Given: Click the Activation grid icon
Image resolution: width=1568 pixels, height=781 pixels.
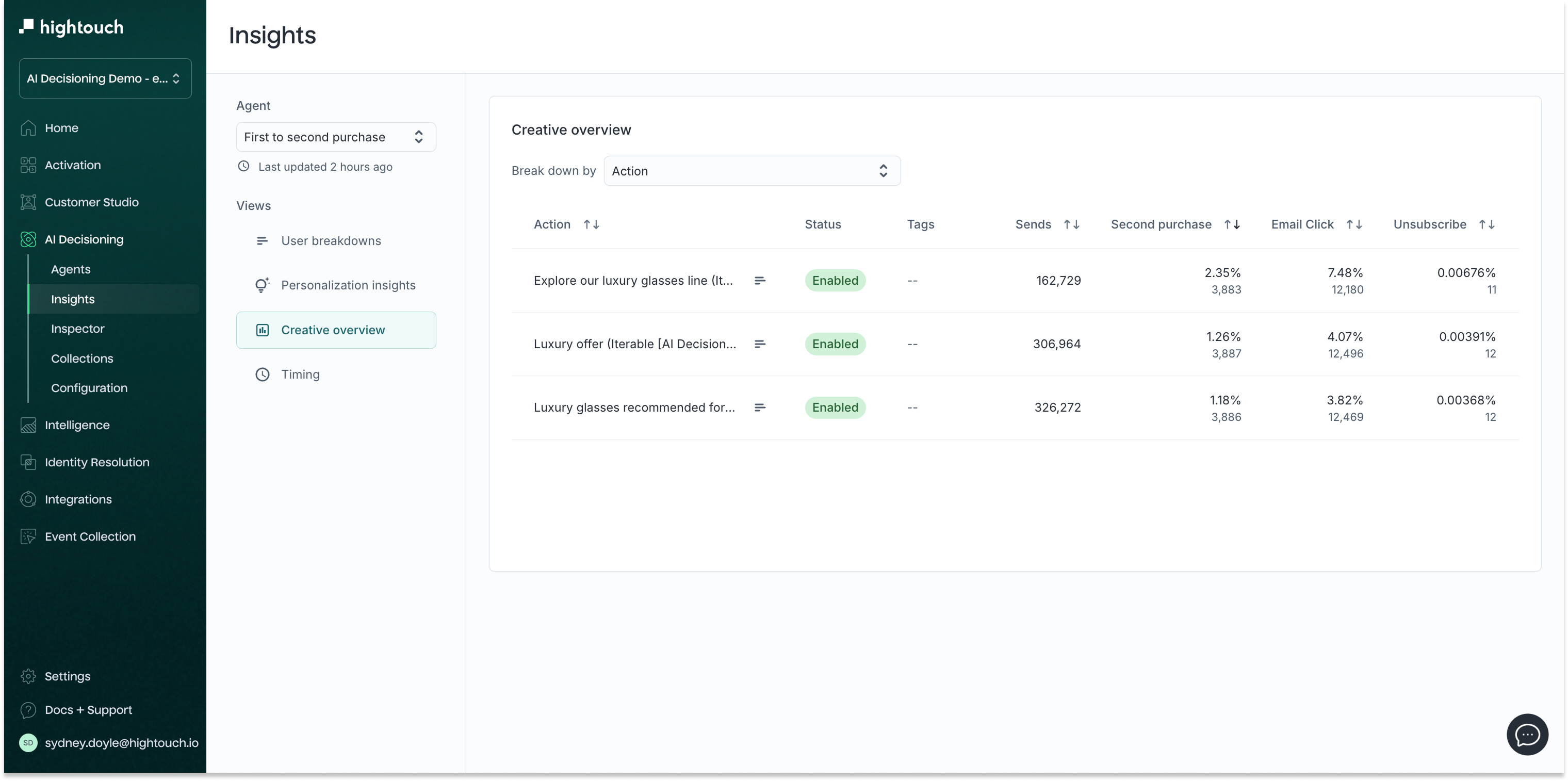Looking at the screenshot, I should pos(28,165).
